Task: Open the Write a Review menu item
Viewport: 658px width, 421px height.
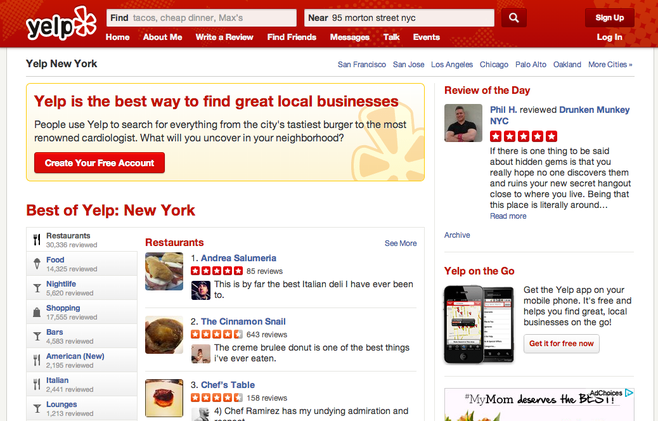Action: (225, 37)
